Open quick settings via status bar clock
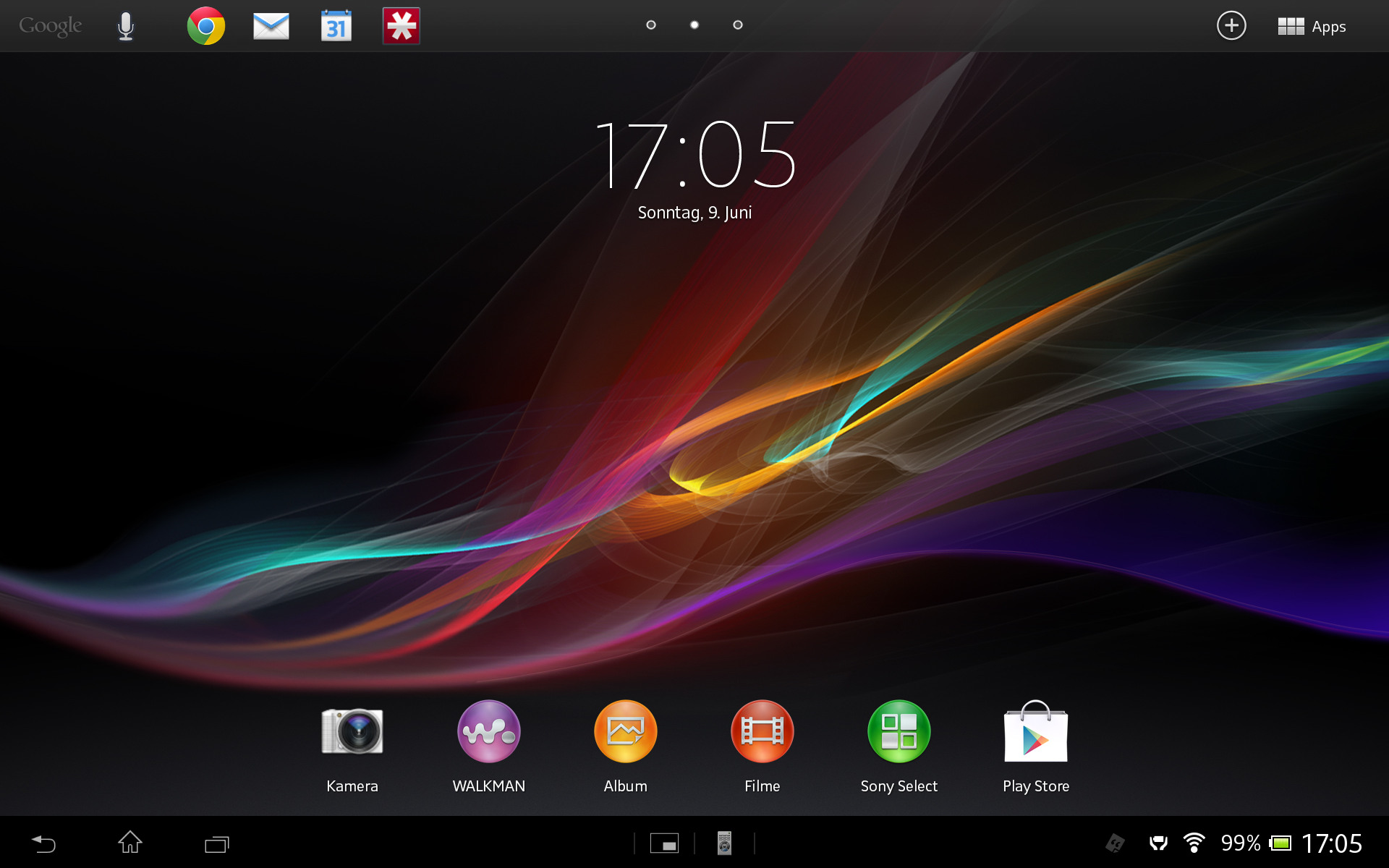 coord(1332,843)
